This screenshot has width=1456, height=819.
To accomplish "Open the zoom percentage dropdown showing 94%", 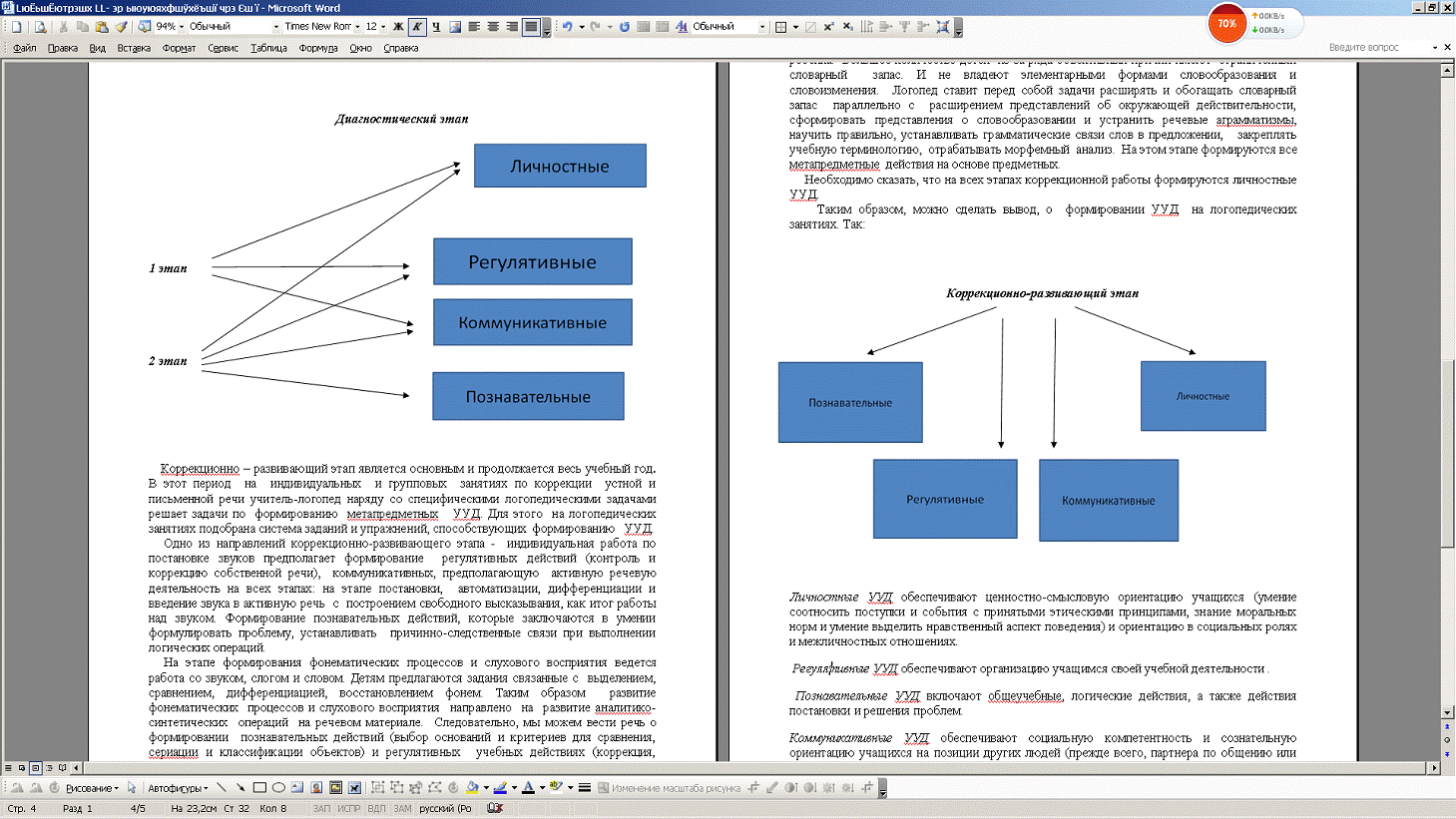I will coord(181,27).
